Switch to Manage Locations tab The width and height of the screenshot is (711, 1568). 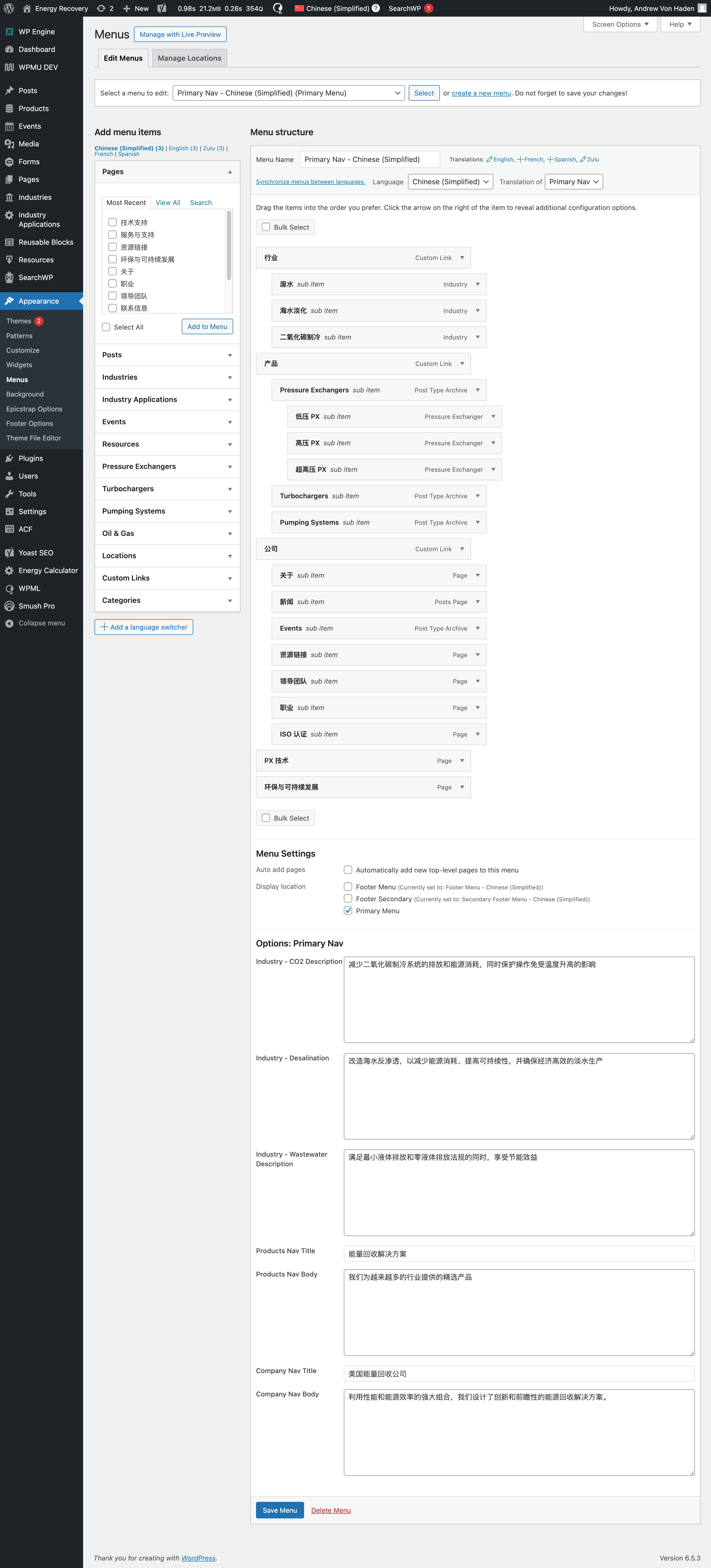(190, 58)
